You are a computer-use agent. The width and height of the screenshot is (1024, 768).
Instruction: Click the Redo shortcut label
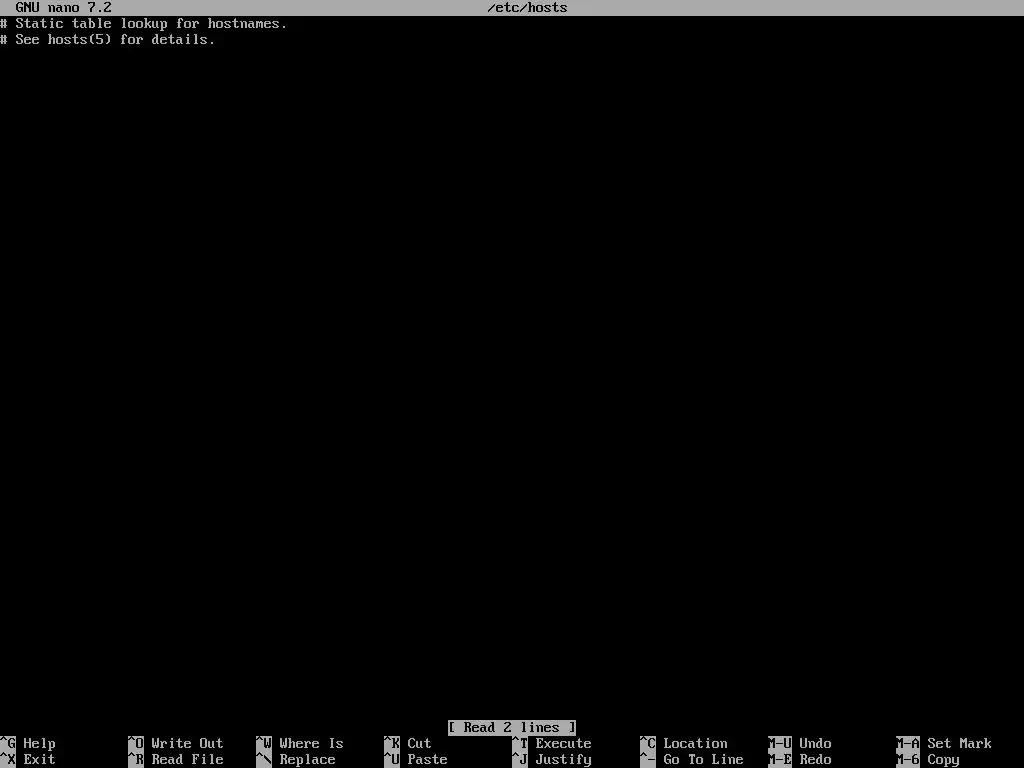[x=815, y=760]
